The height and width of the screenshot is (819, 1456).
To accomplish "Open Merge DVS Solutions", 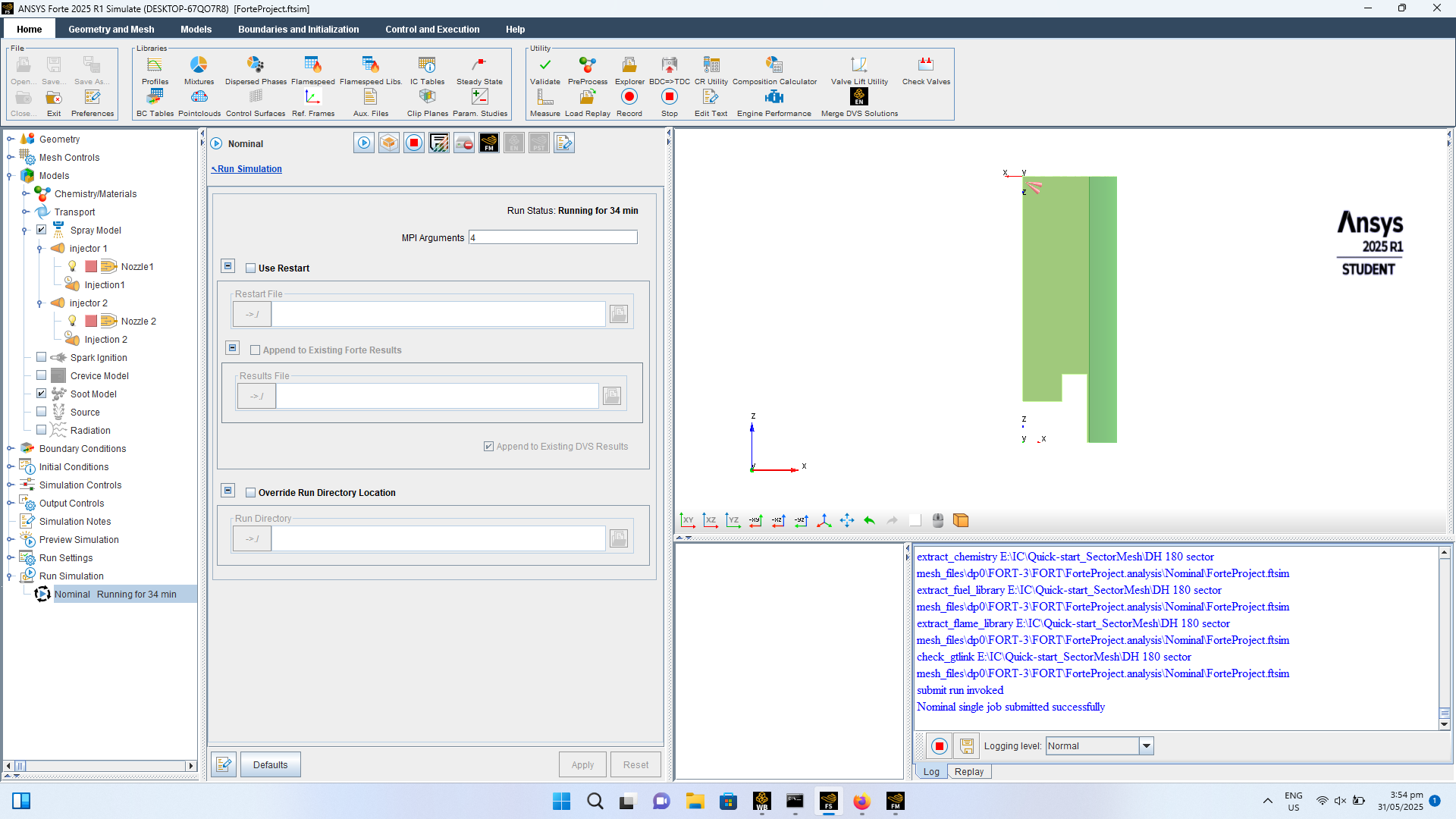I will click(859, 102).
